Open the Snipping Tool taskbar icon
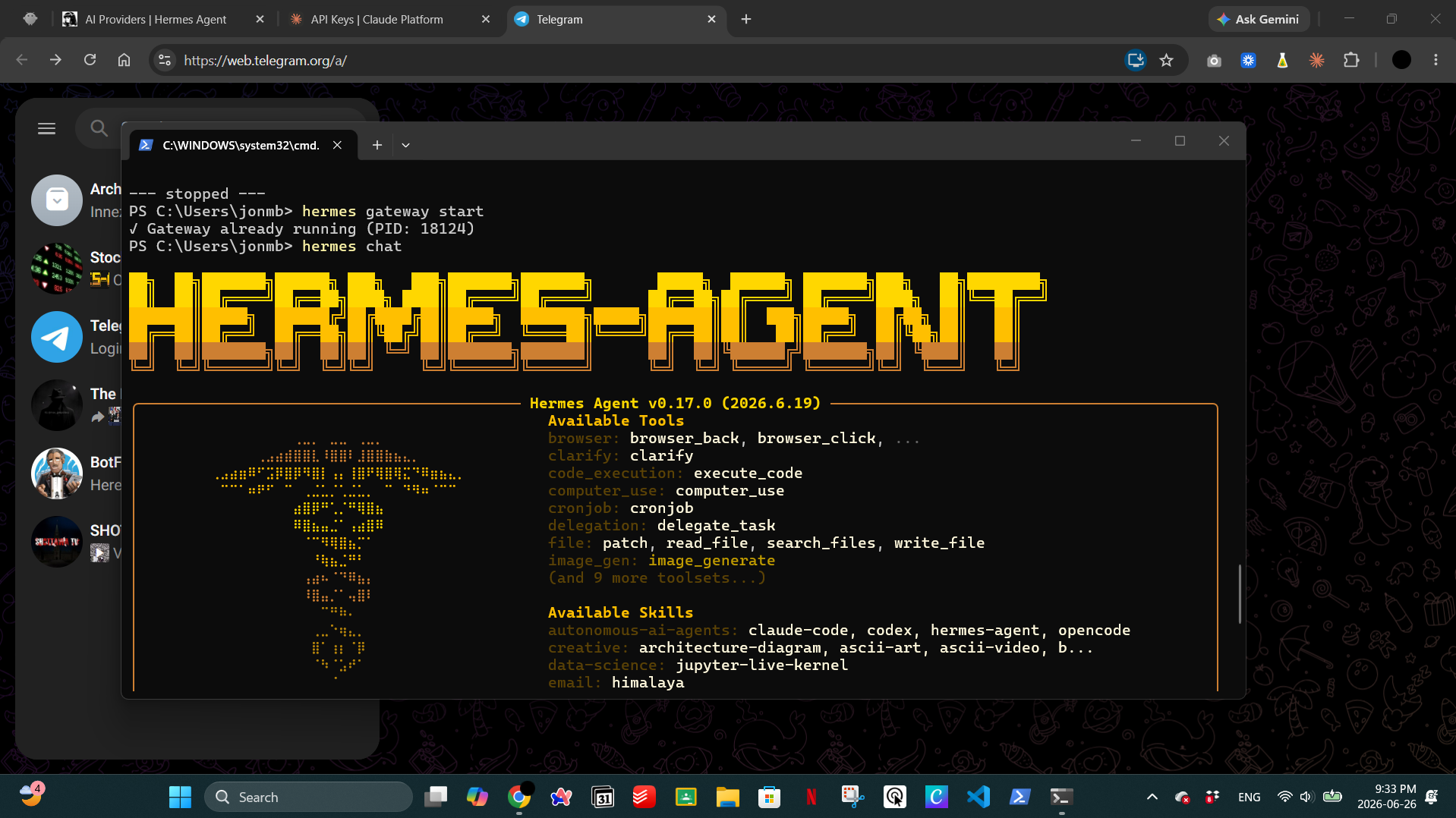 [x=852, y=797]
